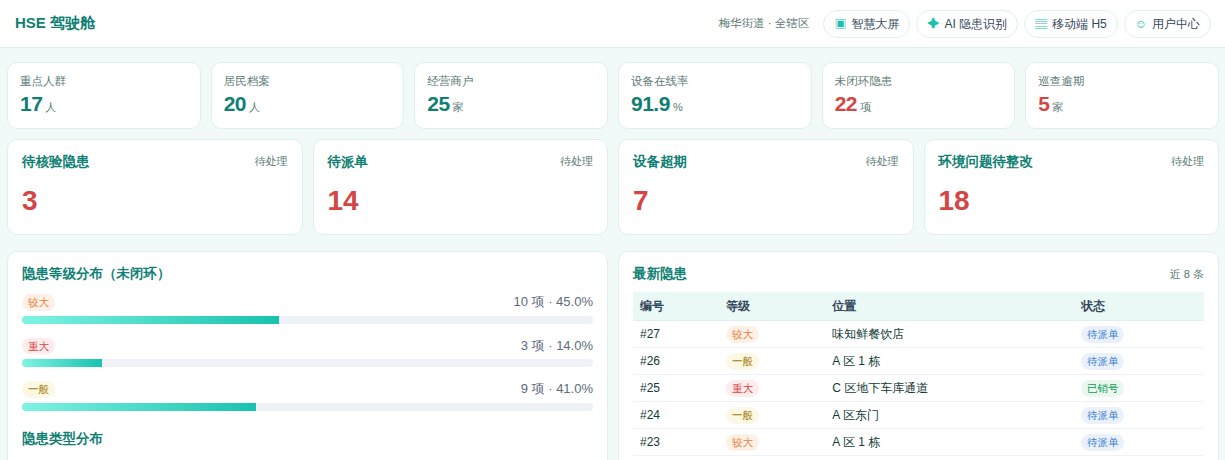Click 待处理 on the 设备超期 card
The height and width of the screenshot is (460, 1225).
[x=882, y=161]
